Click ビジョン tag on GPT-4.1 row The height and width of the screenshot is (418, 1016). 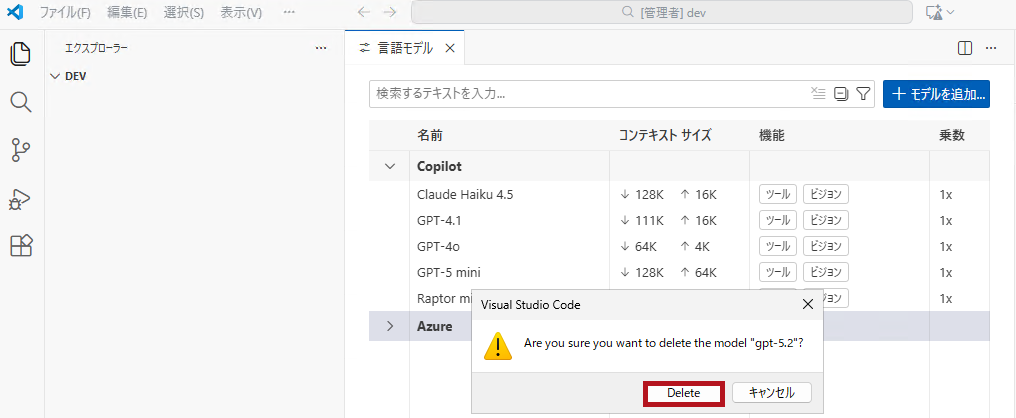coord(826,220)
